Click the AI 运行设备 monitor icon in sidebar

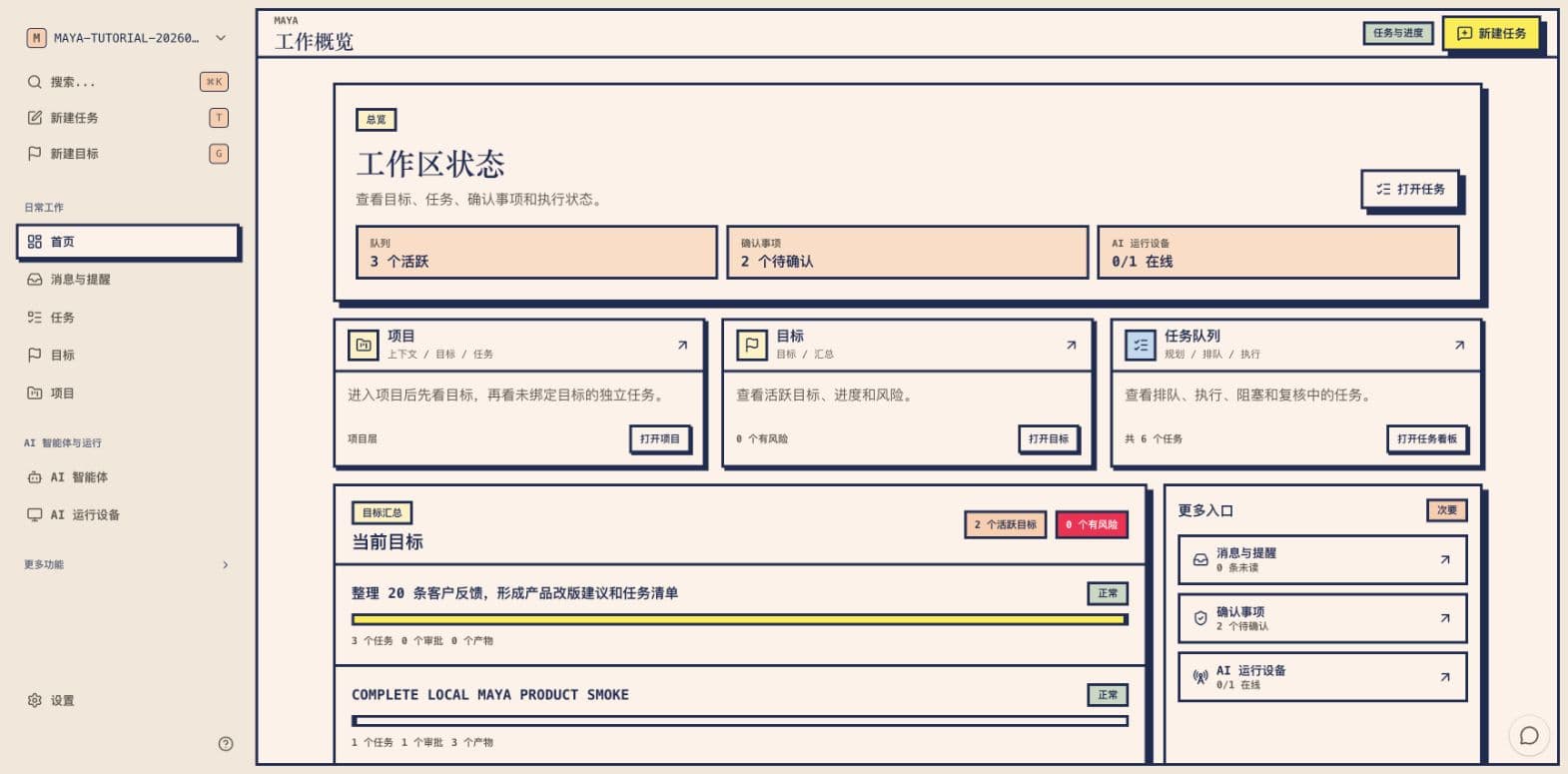click(x=35, y=515)
